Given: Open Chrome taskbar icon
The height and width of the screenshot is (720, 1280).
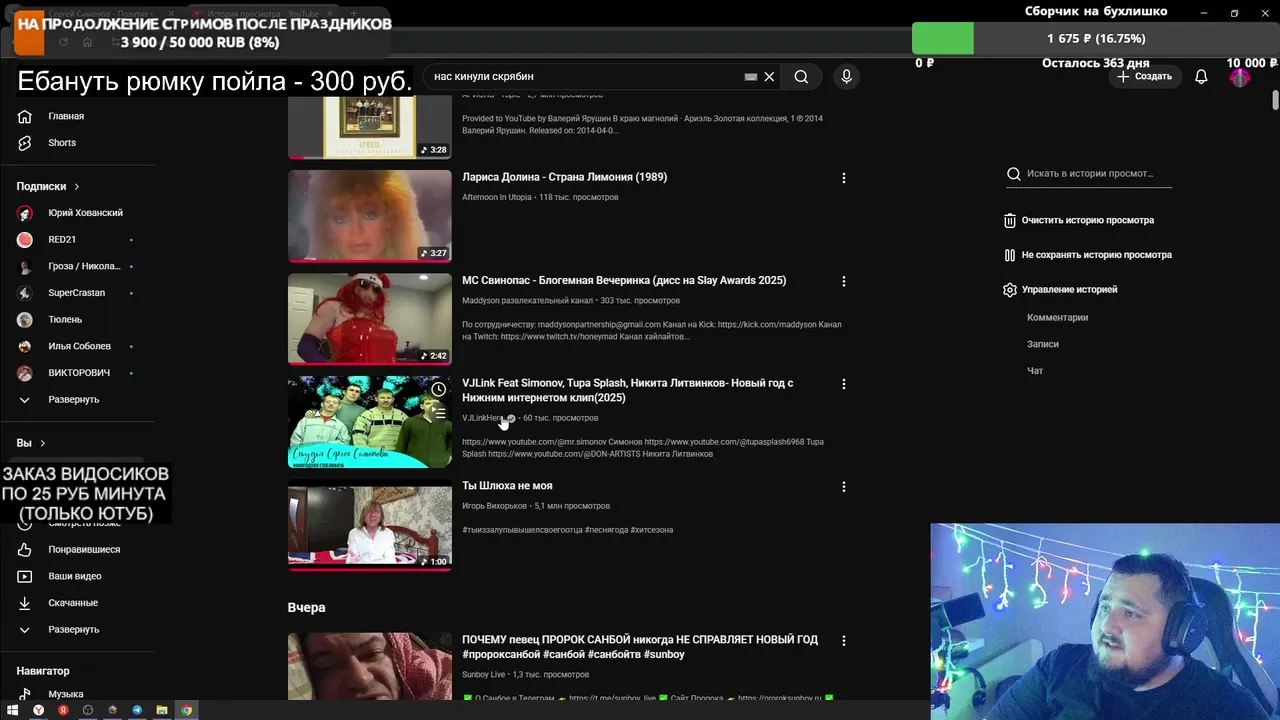Looking at the screenshot, I should [x=186, y=711].
